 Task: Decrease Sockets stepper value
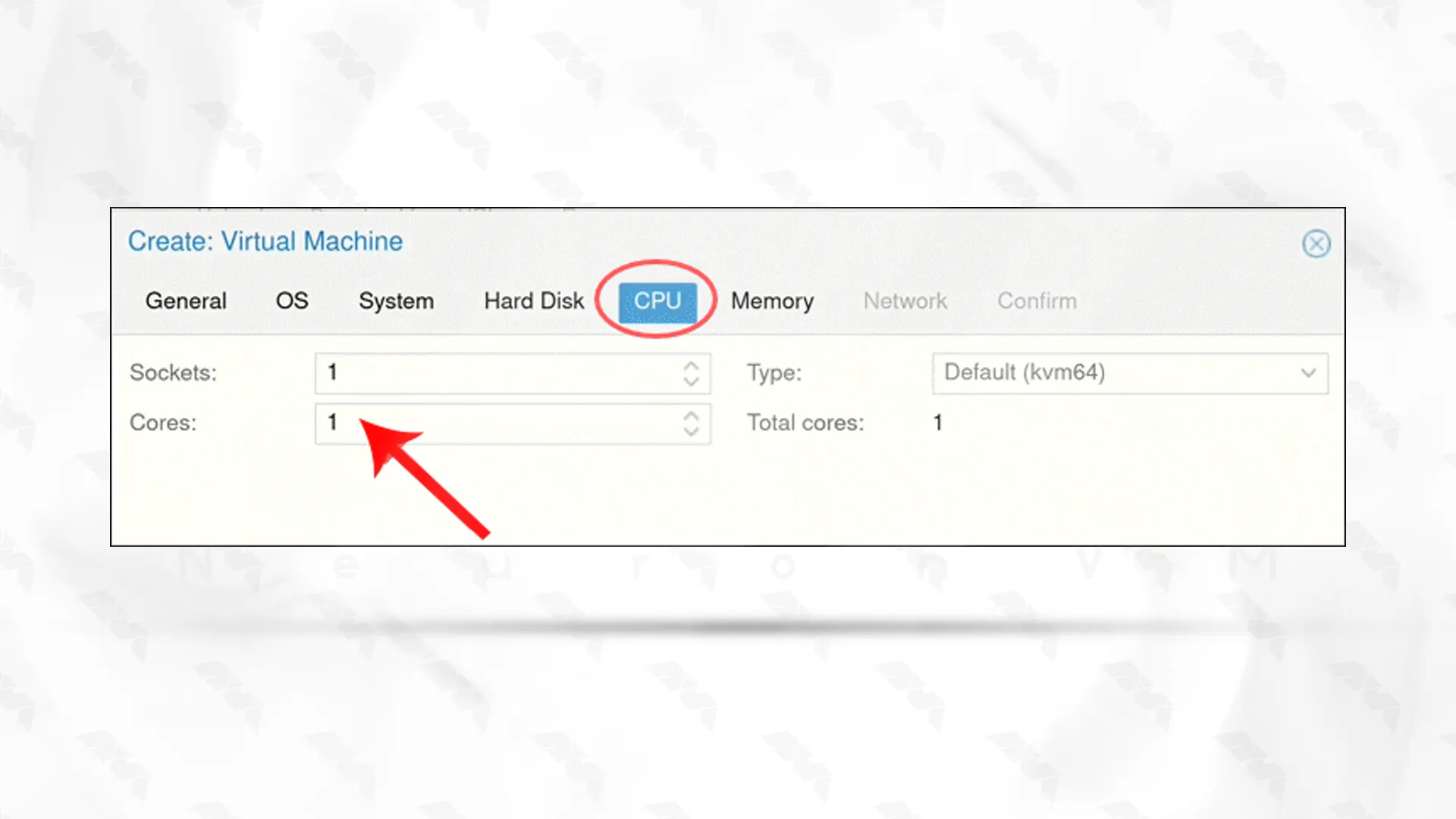coord(693,382)
